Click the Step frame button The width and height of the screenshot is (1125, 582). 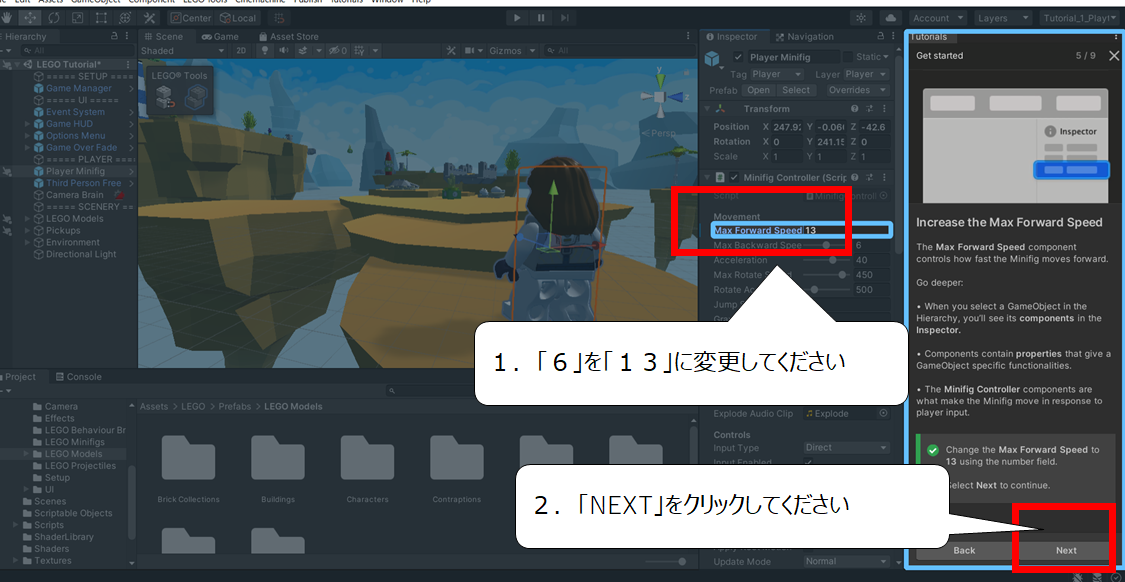click(x=565, y=18)
